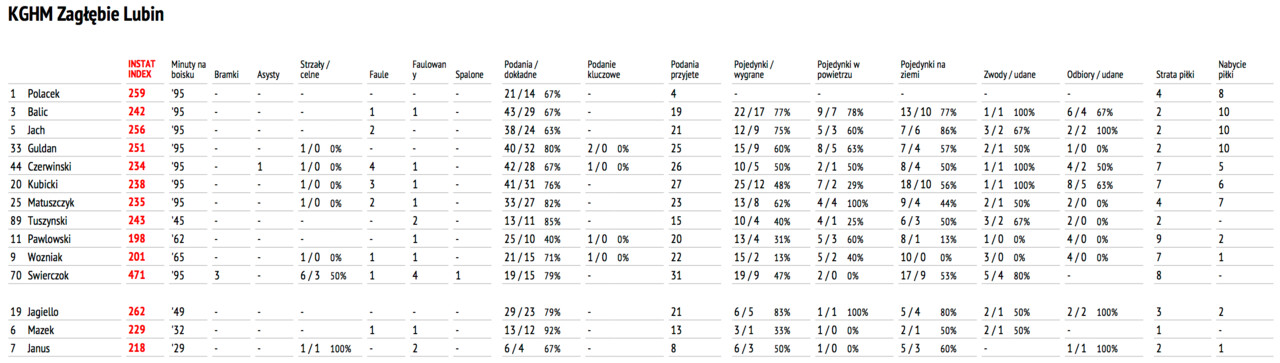Click the Strata piłki column header
The width and height of the screenshot is (1280, 363).
(x=1177, y=74)
